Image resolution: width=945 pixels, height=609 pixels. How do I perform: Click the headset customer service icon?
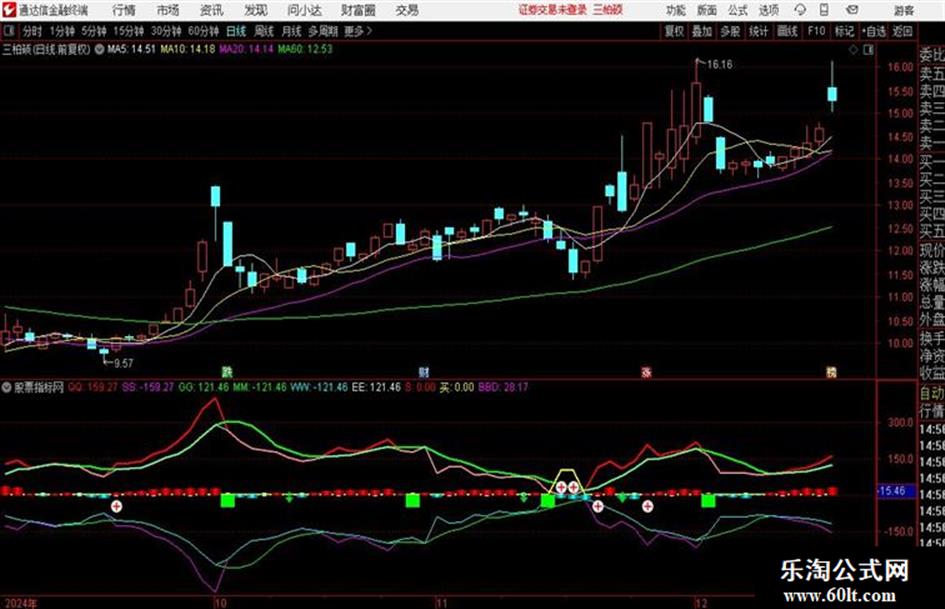[800, 10]
